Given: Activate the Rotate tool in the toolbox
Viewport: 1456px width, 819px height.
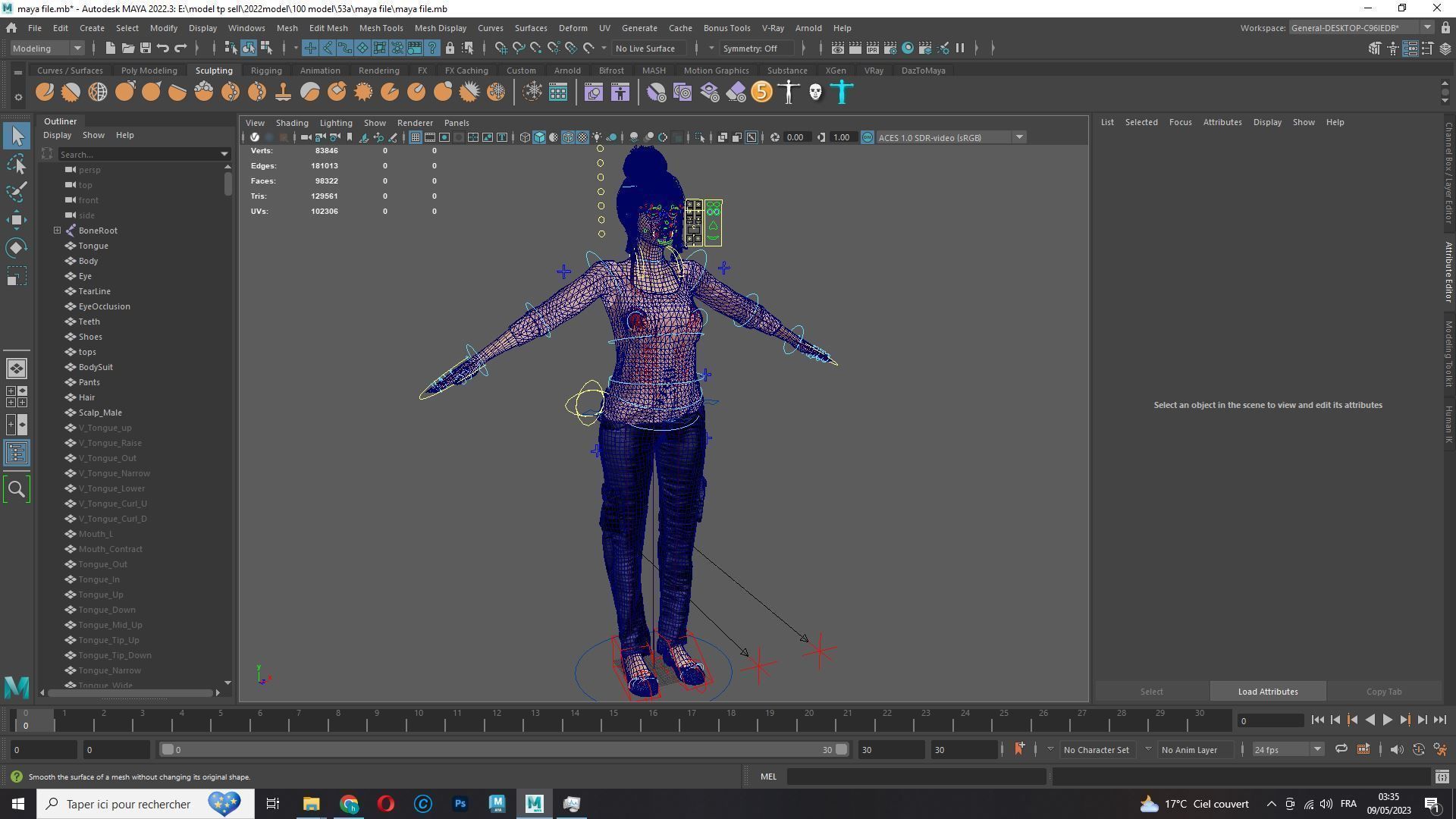Looking at the screenshot, I should (x=17, y=248).
